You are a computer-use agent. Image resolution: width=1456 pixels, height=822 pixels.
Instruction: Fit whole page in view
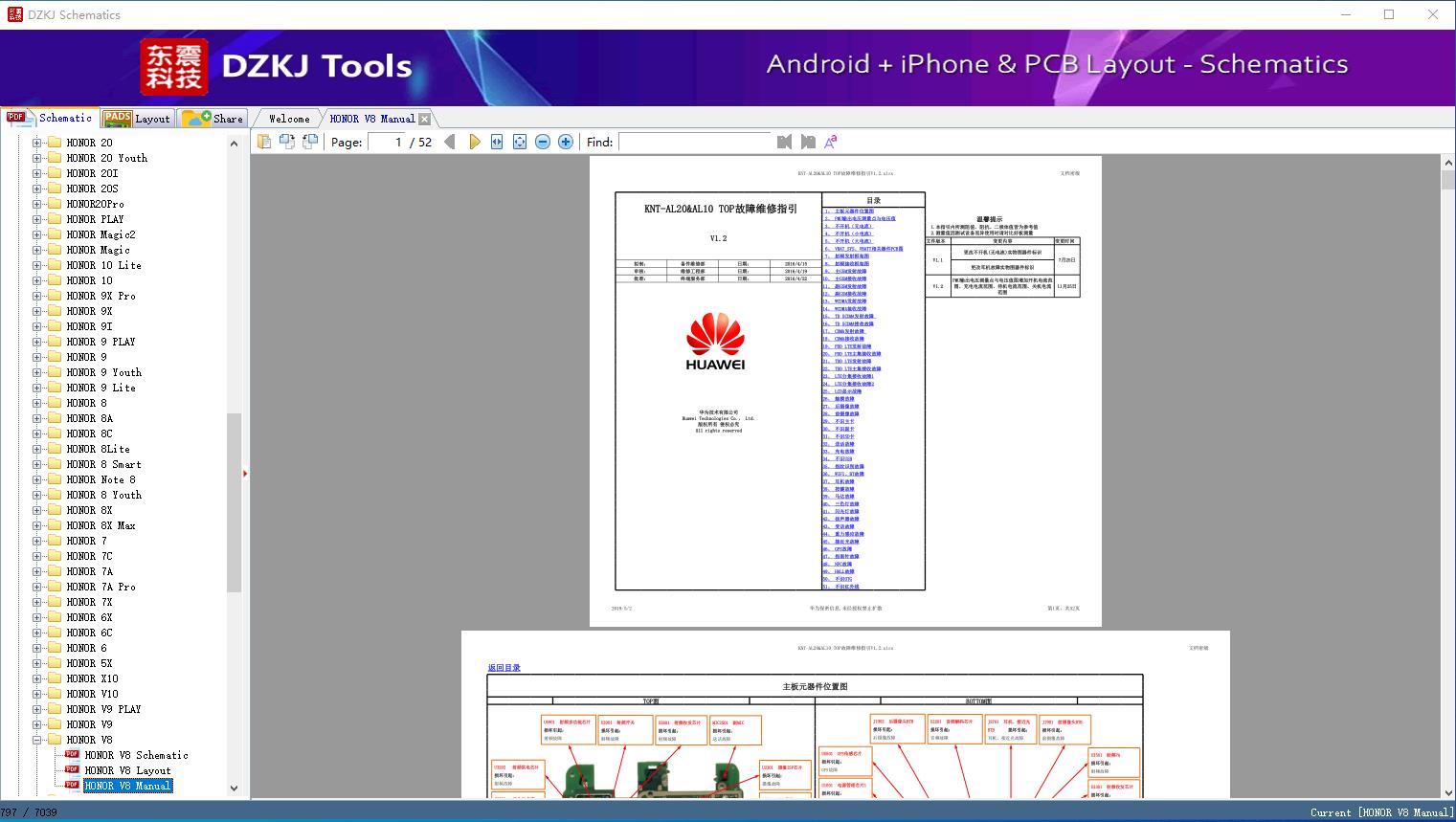520,142
